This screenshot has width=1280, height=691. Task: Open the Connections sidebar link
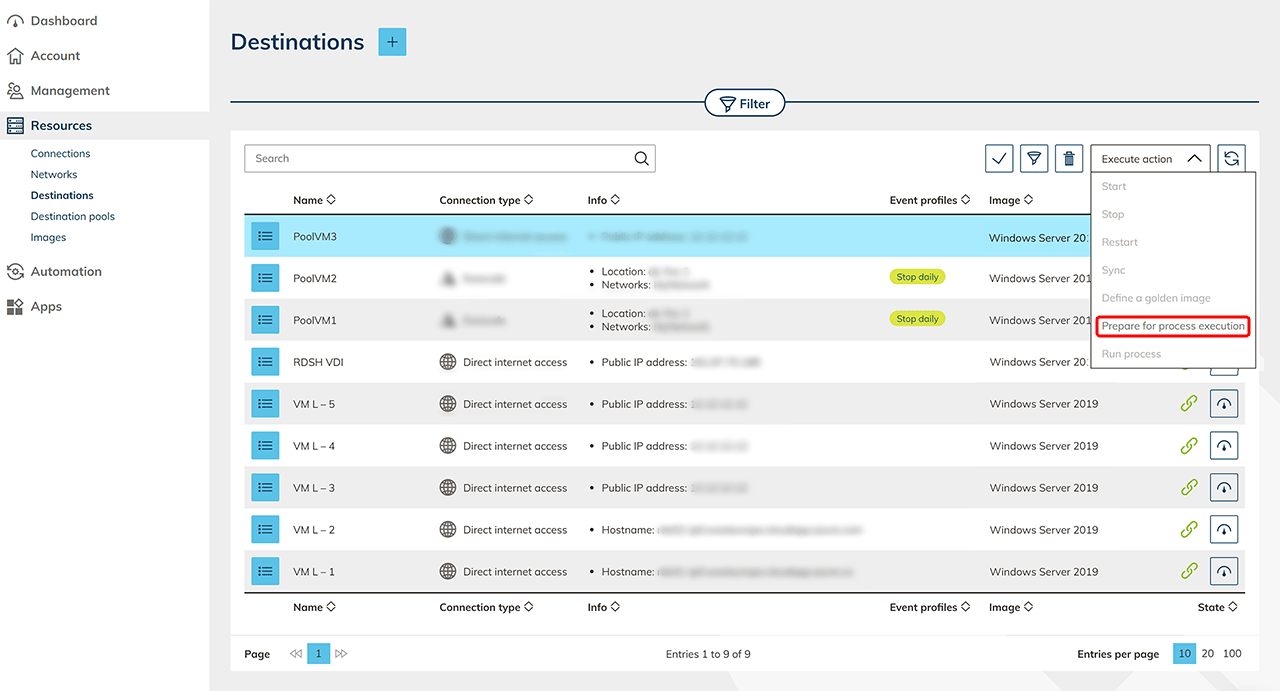(x=60, y=154)
